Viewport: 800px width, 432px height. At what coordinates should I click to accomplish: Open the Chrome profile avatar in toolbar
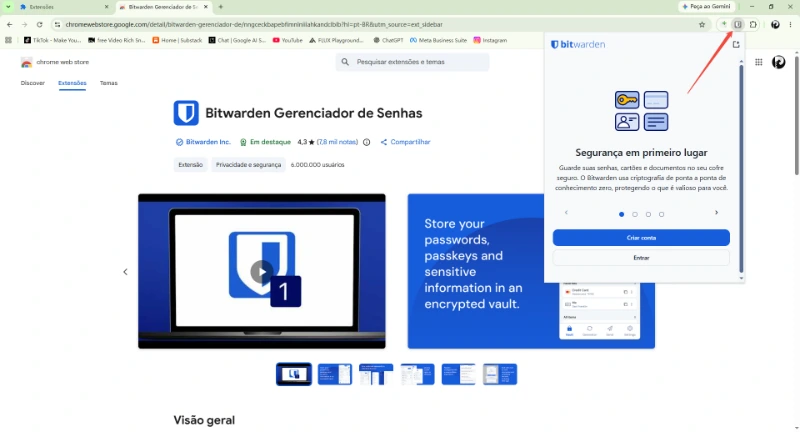pyautogui.click(x=775, y=24)
